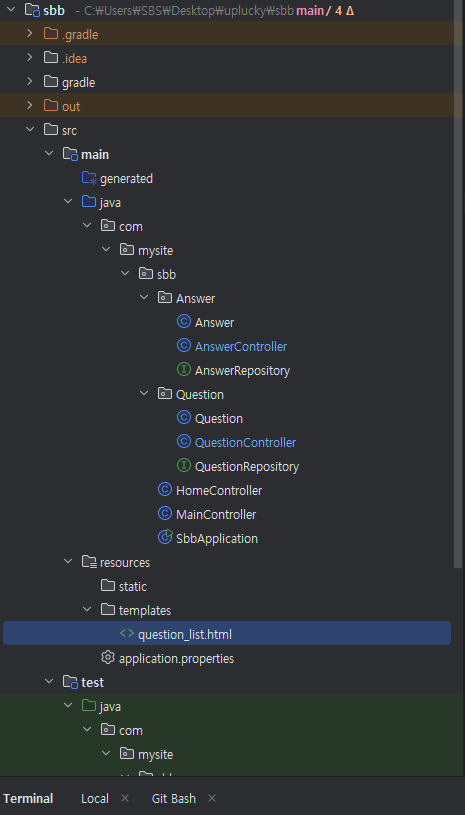Click the SbbApplication runnable class icon
This screenshot has height=815, width=465.
pos(165,537)
